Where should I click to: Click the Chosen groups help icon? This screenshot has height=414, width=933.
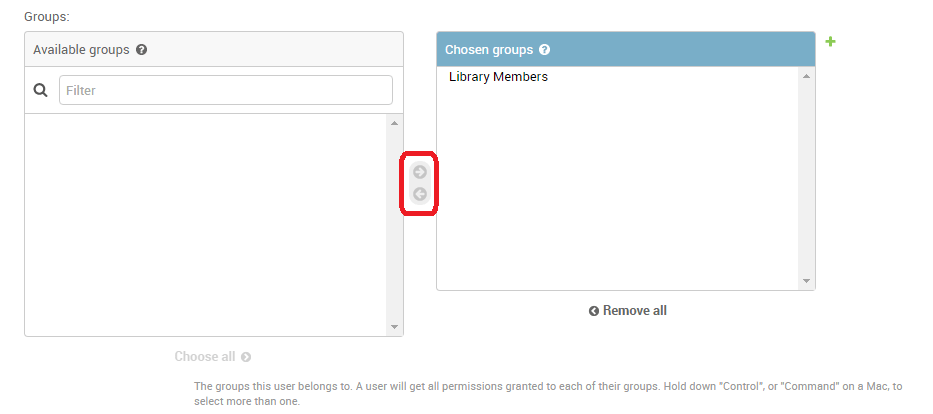pos(545,49)
